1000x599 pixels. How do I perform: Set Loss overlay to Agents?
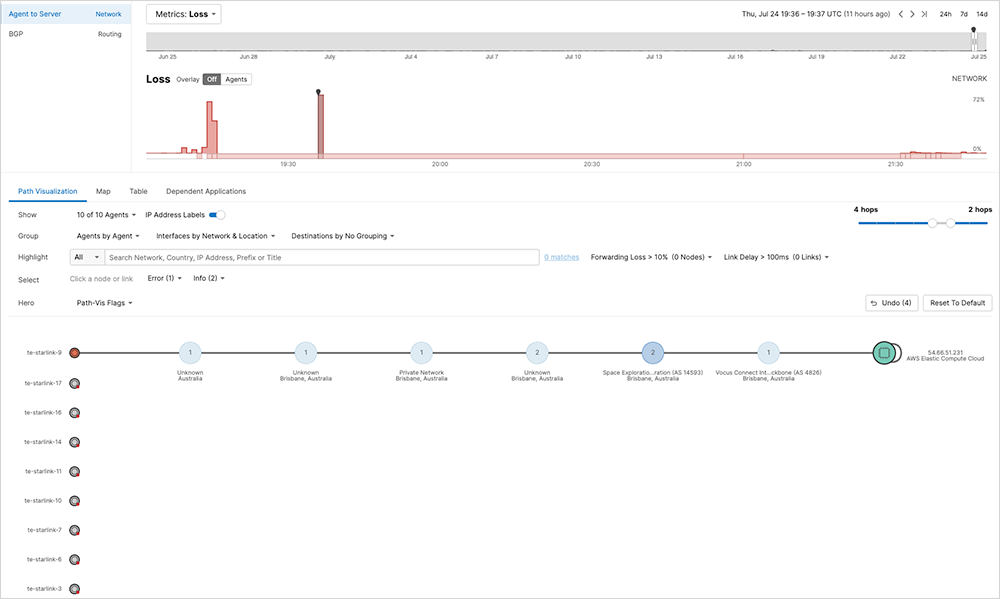tap(236, 79)
